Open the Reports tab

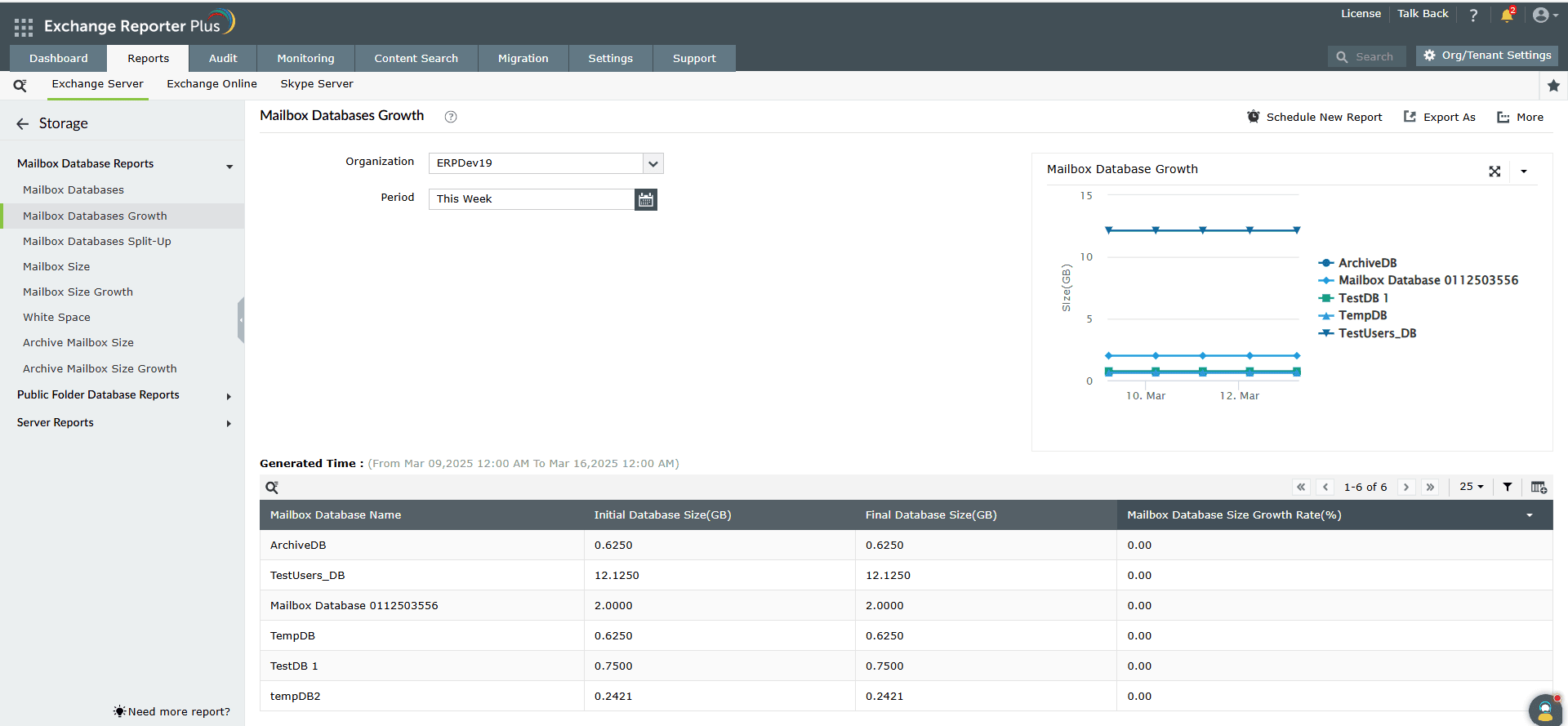point(149,58)
